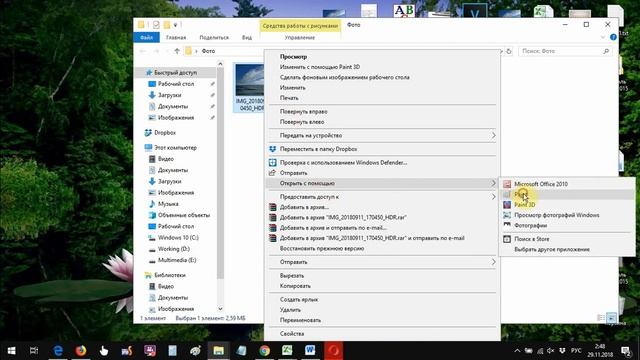Viewport: 640px width, 360px height.
Task: Open Музыка folder in navigation pane
Action: [x=168, y=204]
